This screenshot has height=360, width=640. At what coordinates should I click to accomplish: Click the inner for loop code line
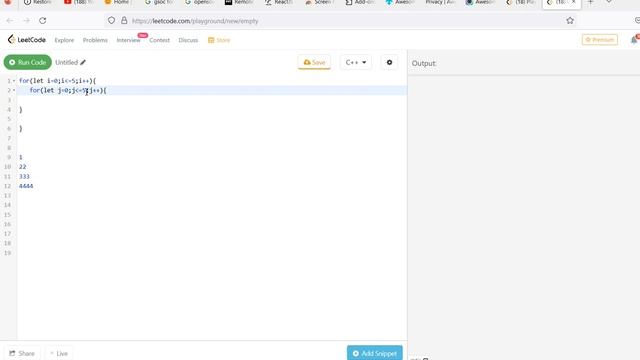pos(68,90)
